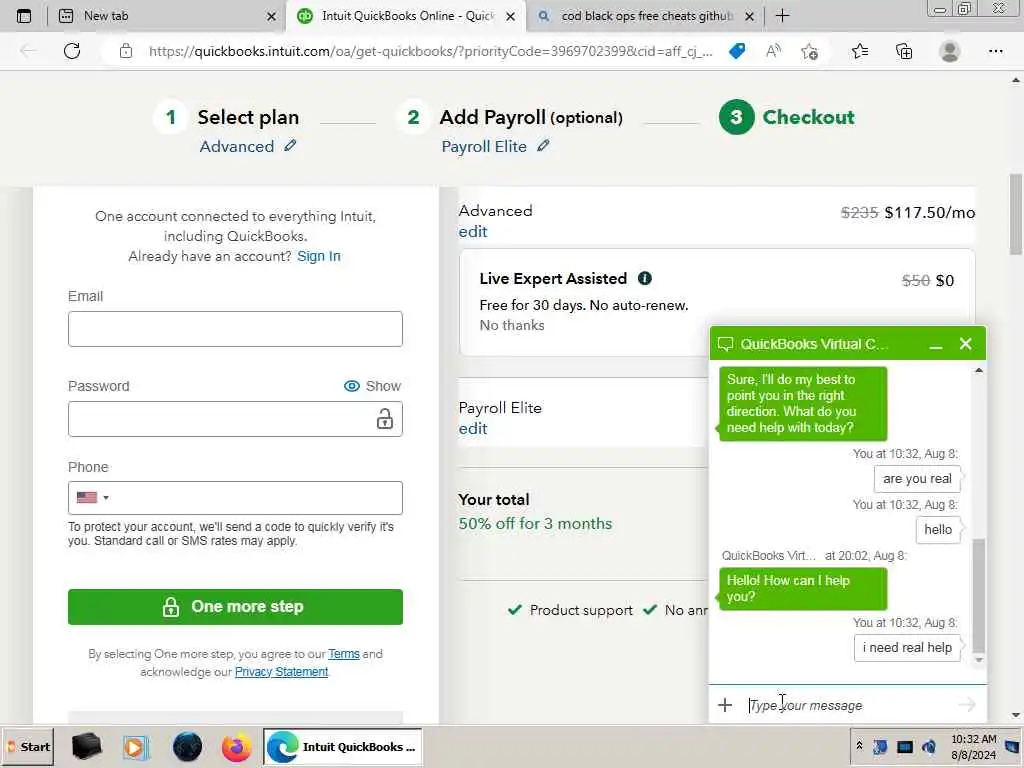The width and height of the screenshot is (1024, 768).
Task: Click the shopping price tag icon in address bar
Action: (737, 51)
